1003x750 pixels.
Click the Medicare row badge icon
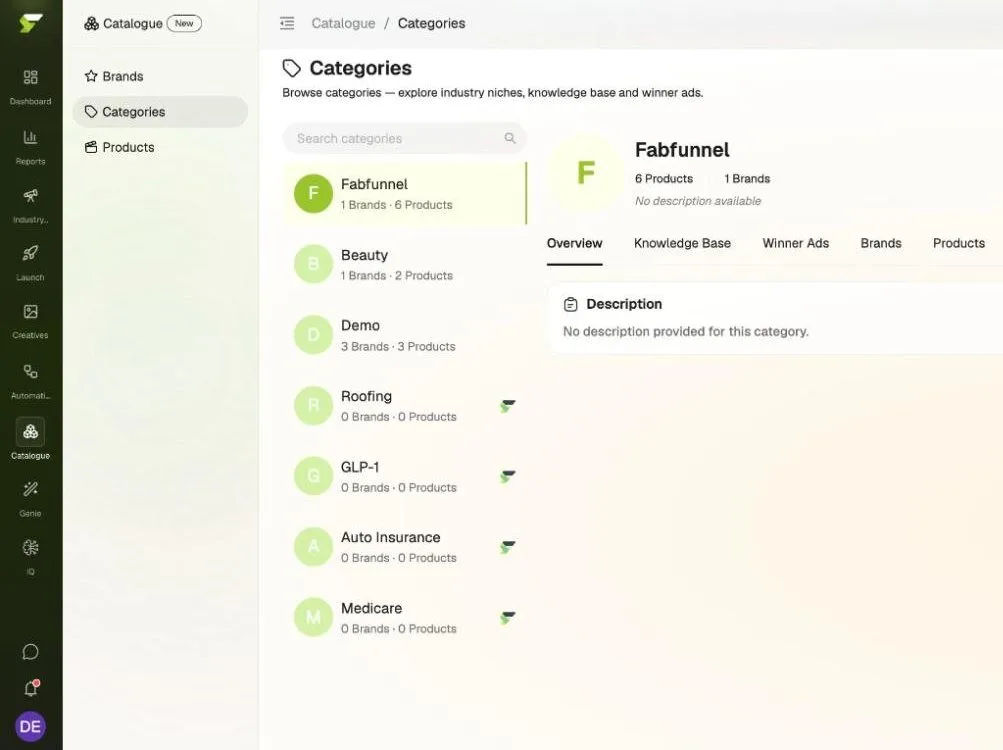[508, 618]
